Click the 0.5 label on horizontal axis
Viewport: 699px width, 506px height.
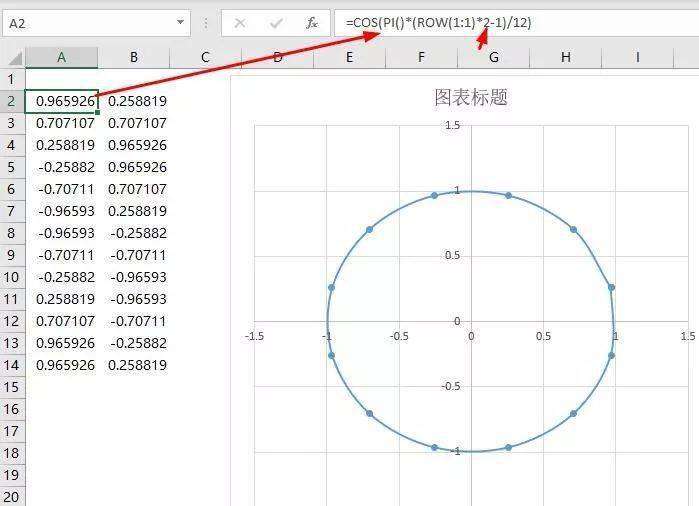coord(543,336)
